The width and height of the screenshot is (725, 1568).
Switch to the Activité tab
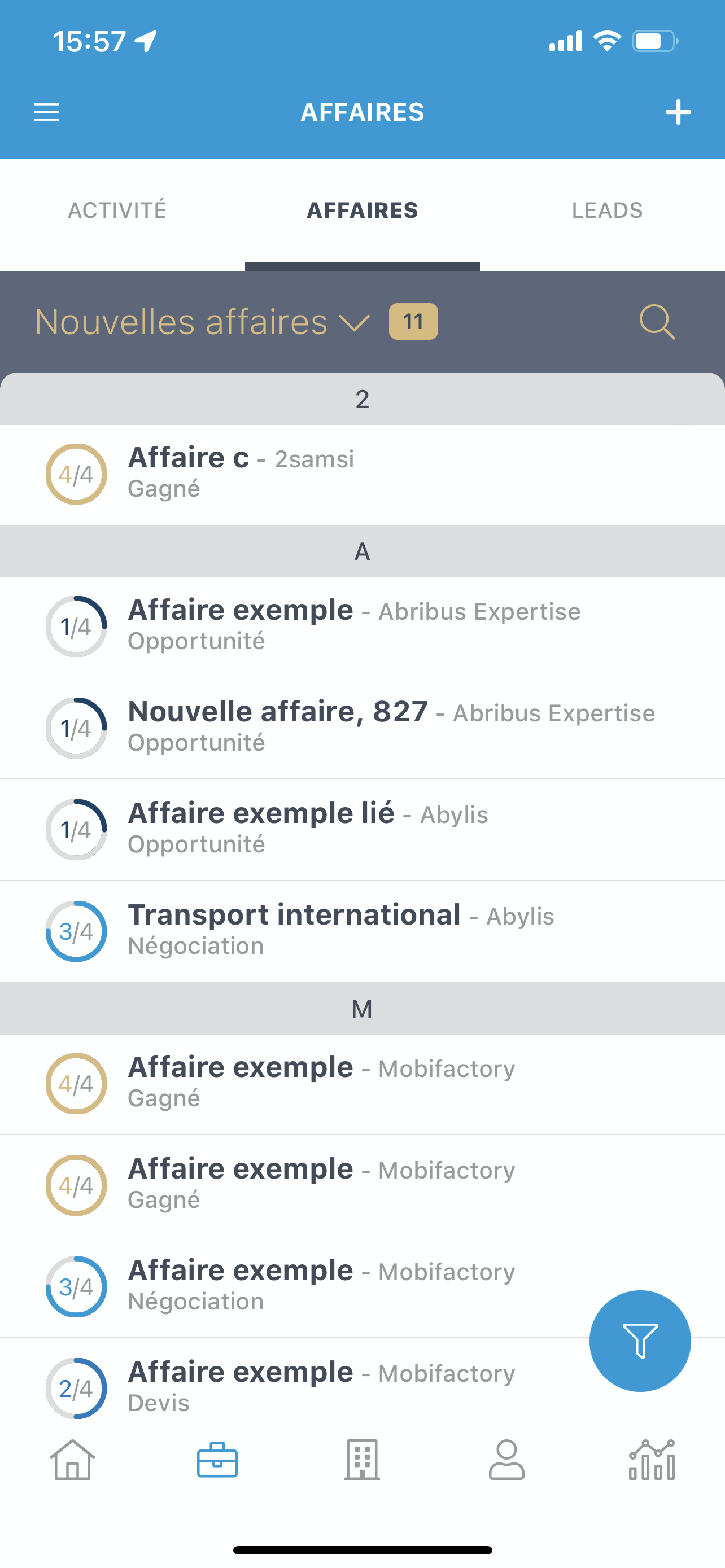point(117,211)
